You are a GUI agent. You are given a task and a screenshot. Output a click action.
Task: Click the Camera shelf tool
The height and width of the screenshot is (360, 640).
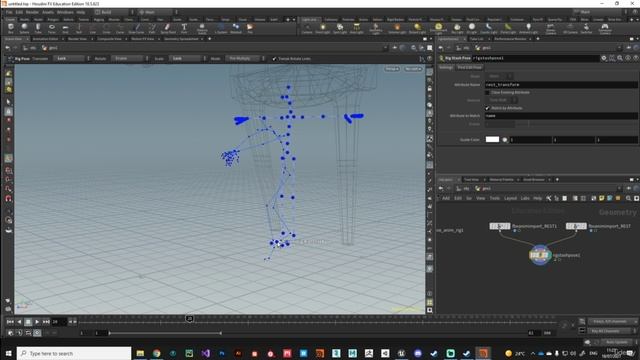[x=307, y=28]
